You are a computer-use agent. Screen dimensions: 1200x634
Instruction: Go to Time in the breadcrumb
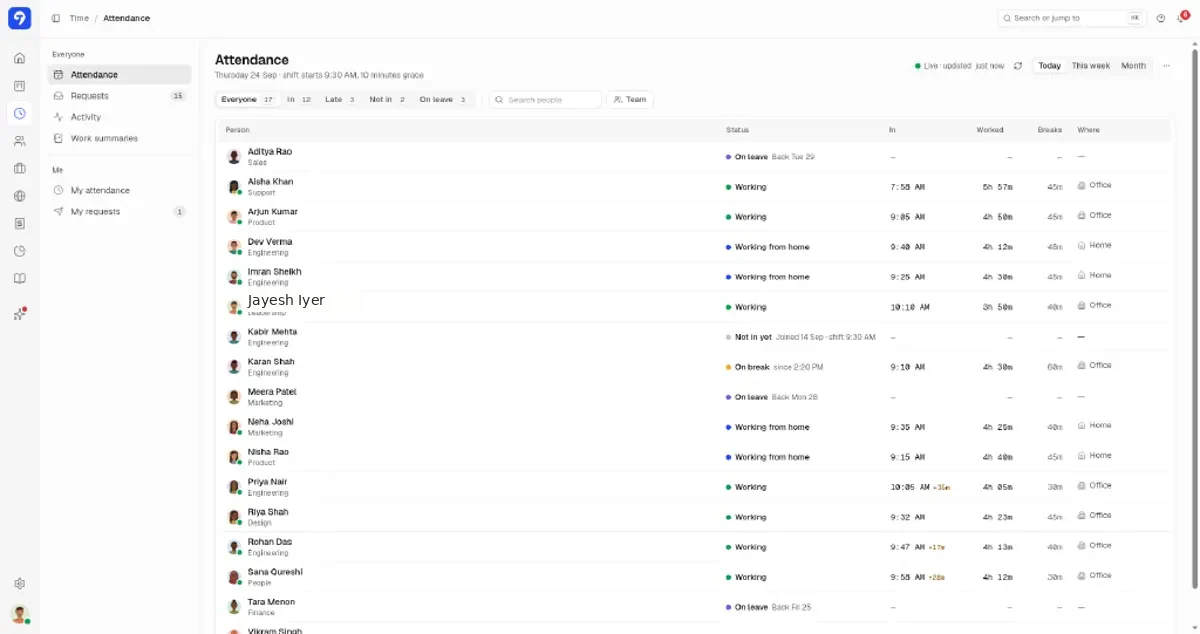click(x=79, y=18)
